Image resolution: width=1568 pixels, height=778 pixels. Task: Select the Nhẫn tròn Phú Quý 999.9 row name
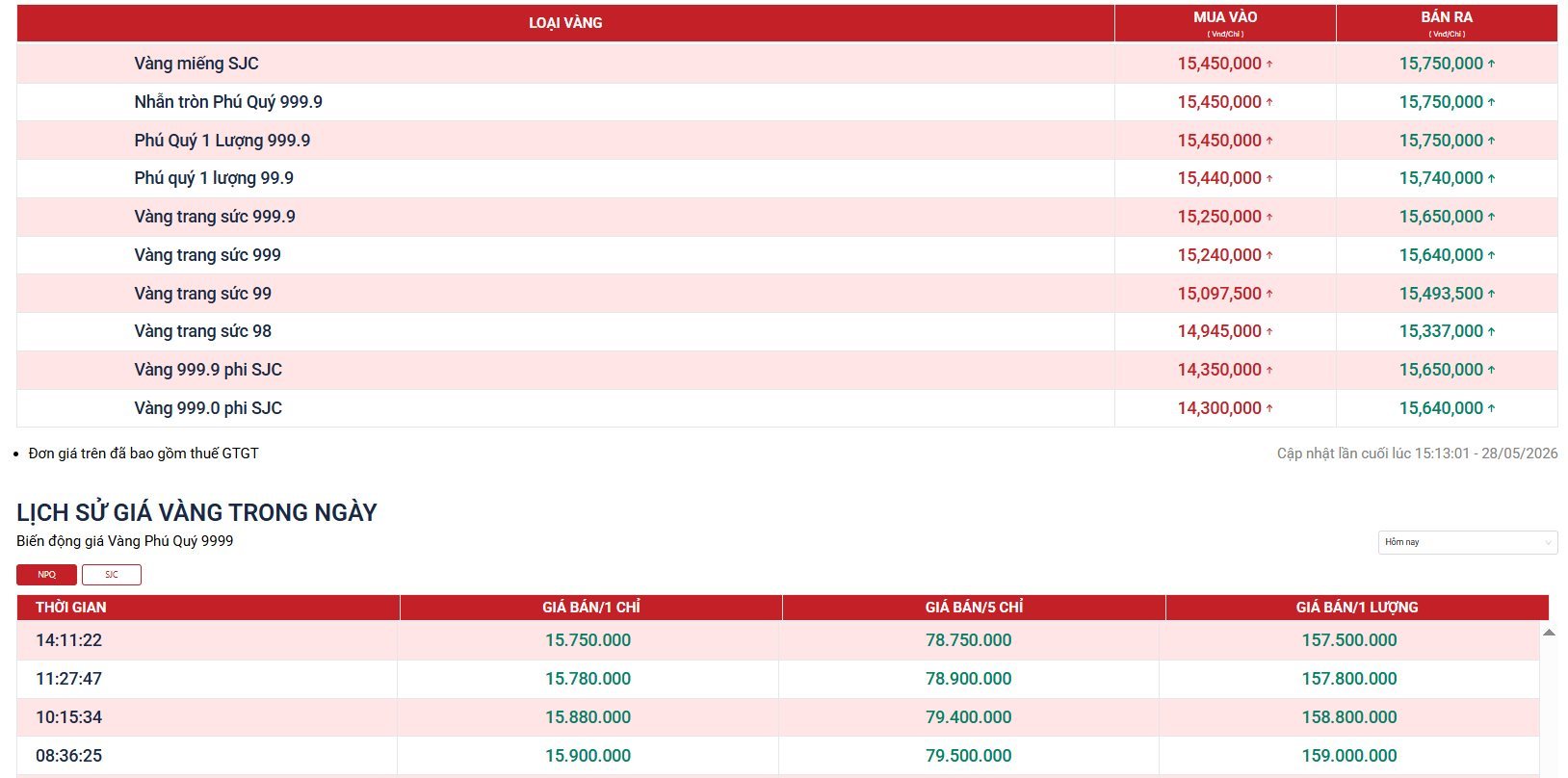pyautogui.click(x=228, y=102)
